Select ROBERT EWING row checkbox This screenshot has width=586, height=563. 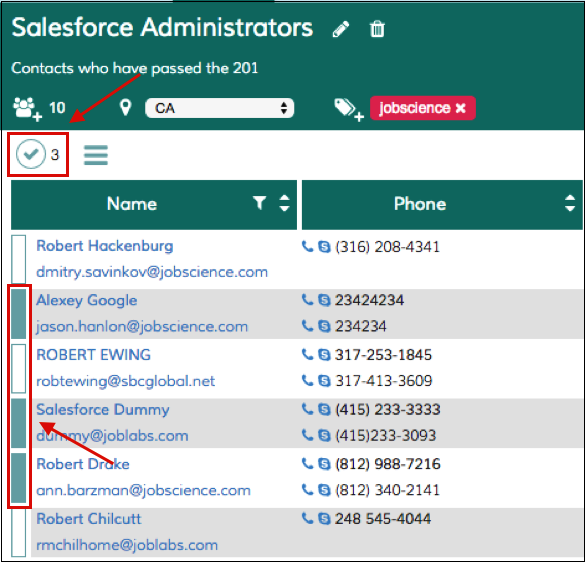click(19, 368)
